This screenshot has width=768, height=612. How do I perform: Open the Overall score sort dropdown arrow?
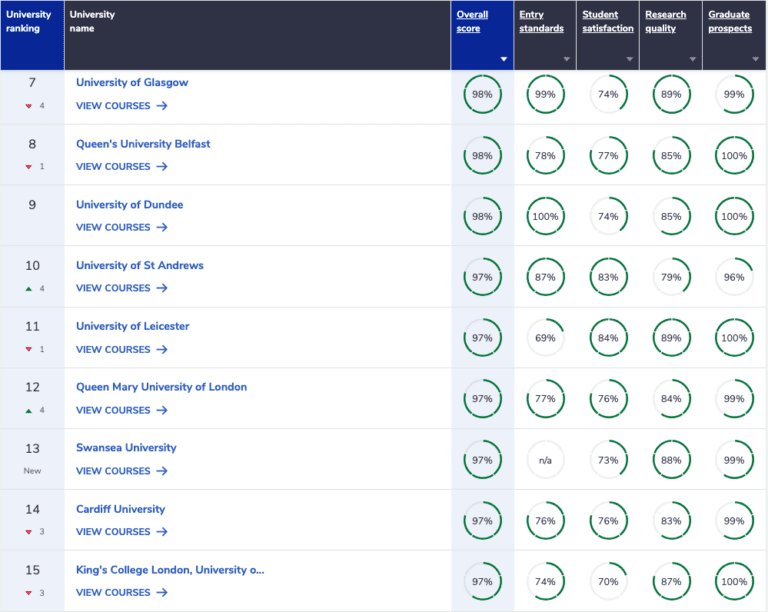click(x=504, y=59)
